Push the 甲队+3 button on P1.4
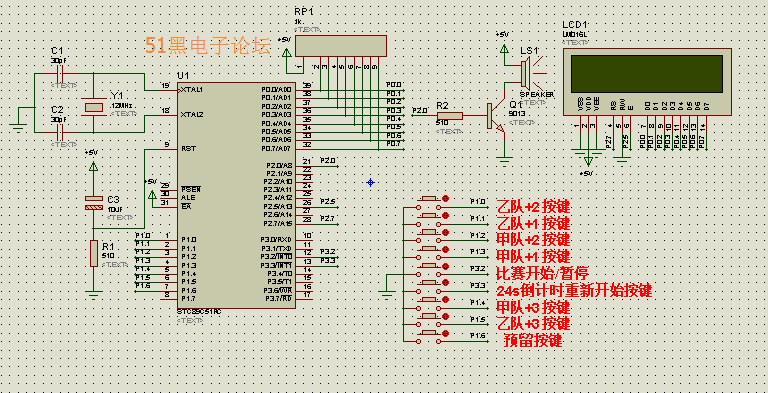 click(430, 300)
